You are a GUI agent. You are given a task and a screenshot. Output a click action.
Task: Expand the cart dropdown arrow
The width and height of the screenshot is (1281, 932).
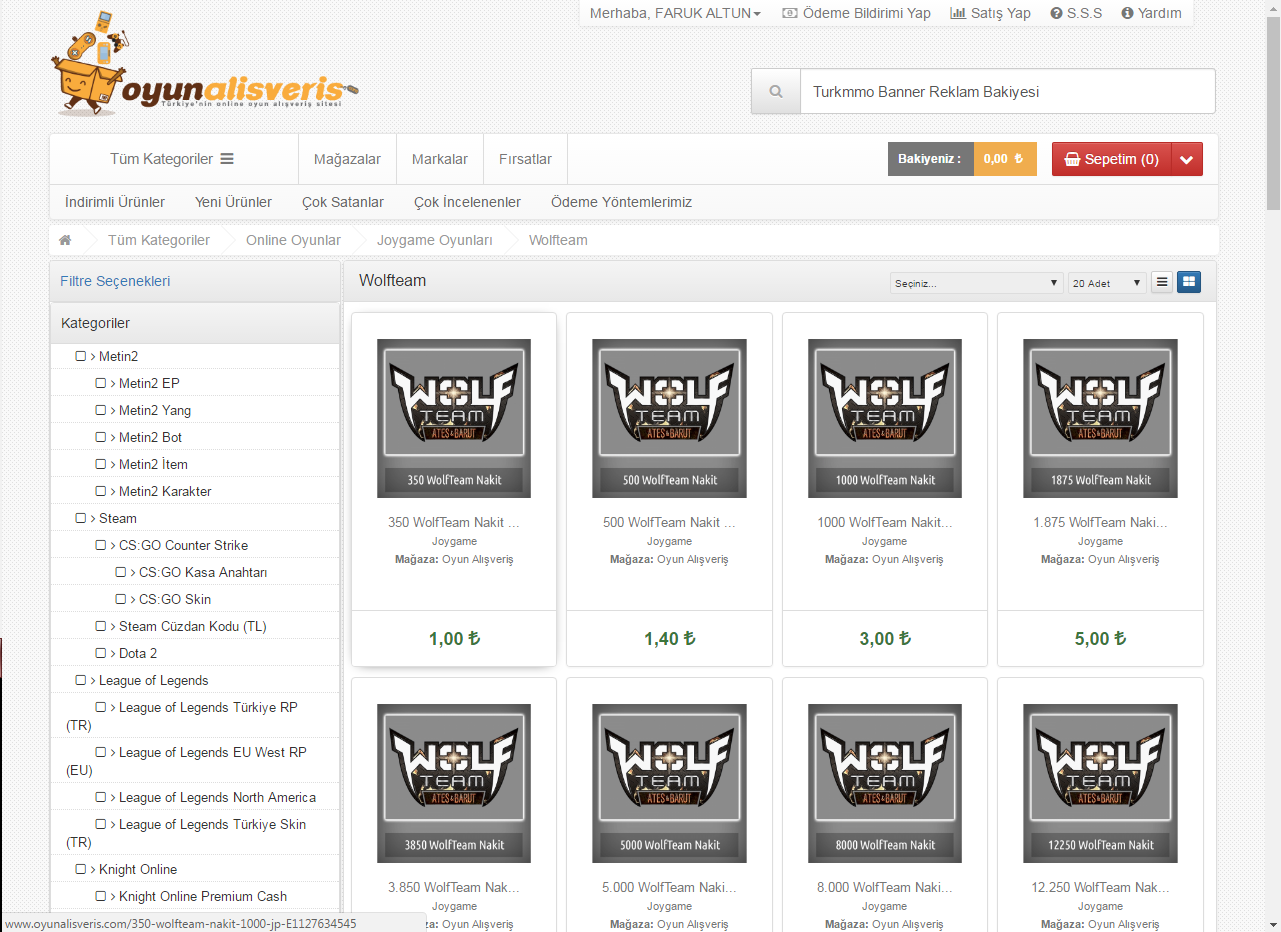(x=1187, y=159)
